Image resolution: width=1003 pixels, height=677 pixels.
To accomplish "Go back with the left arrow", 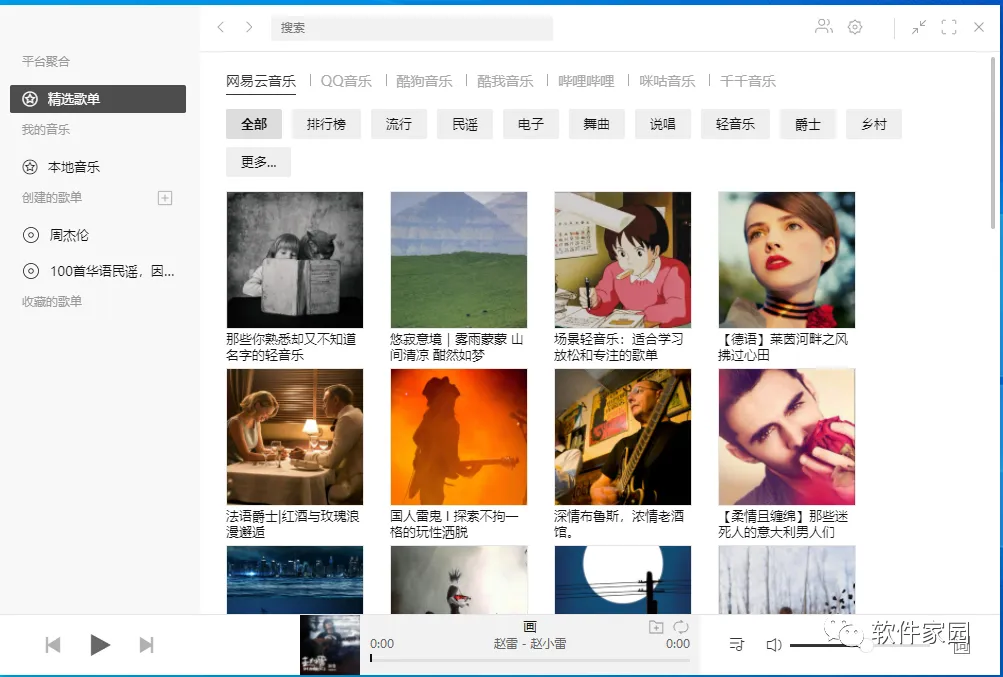I will 221,27.
